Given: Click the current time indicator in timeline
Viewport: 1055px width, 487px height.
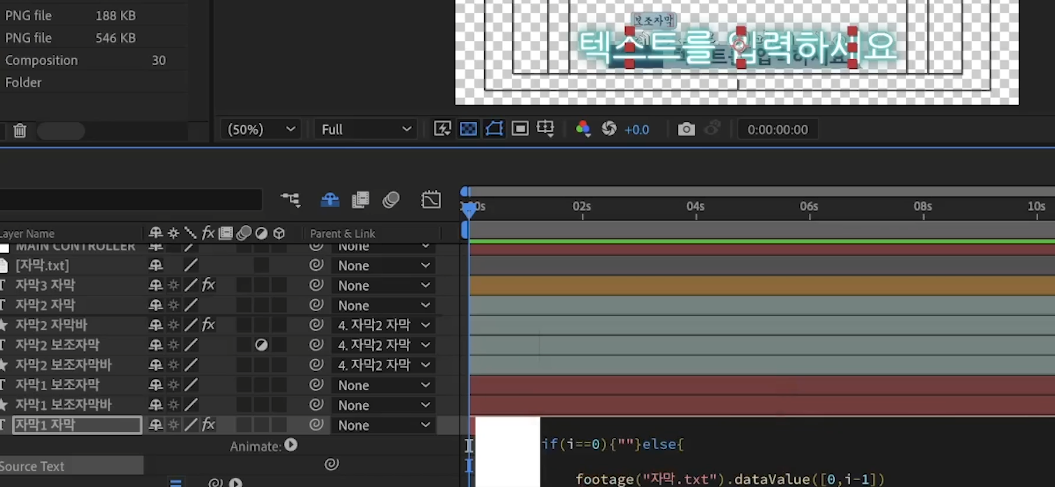Looking at the screenshot, I should point(470,209).
